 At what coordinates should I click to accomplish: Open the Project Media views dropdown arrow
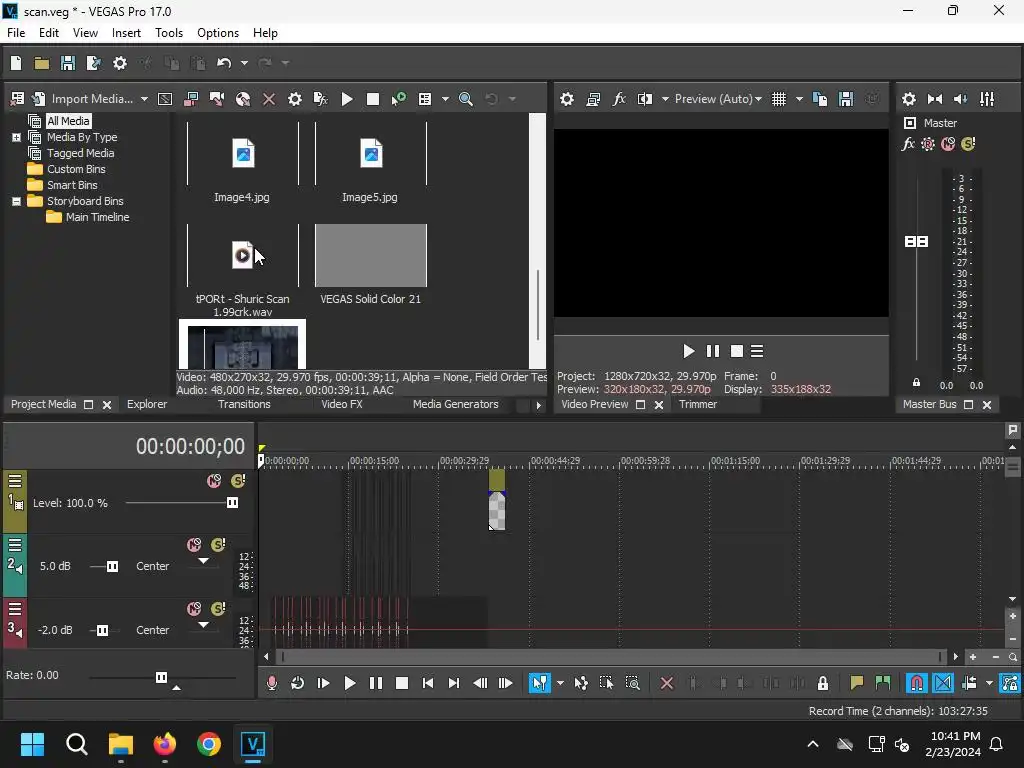445,99
